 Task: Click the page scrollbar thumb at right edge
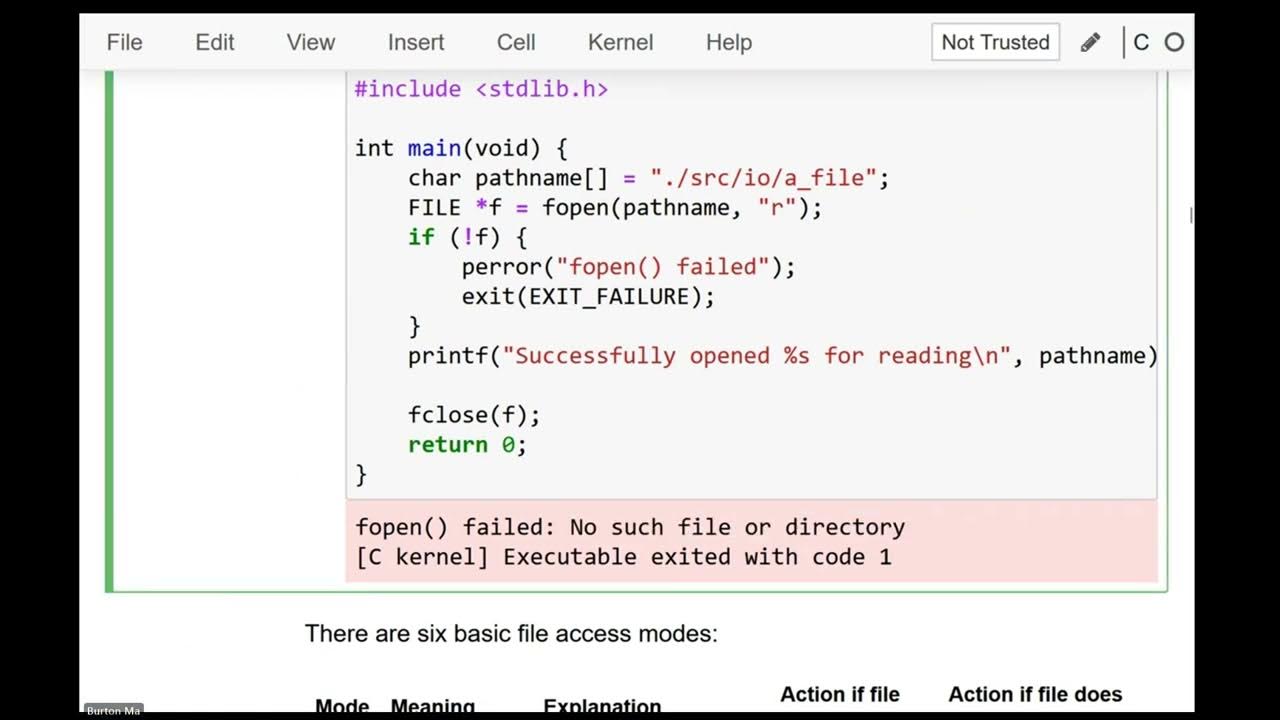coord(1190,214)
